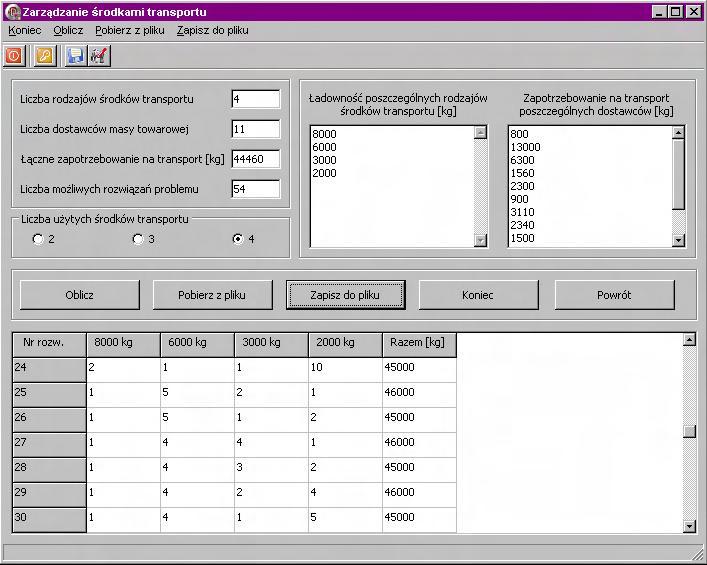Image resolution: width=707 pixels, height=565 pixels.
Task: Click row header 24 in results table
Action: (49, 370)
